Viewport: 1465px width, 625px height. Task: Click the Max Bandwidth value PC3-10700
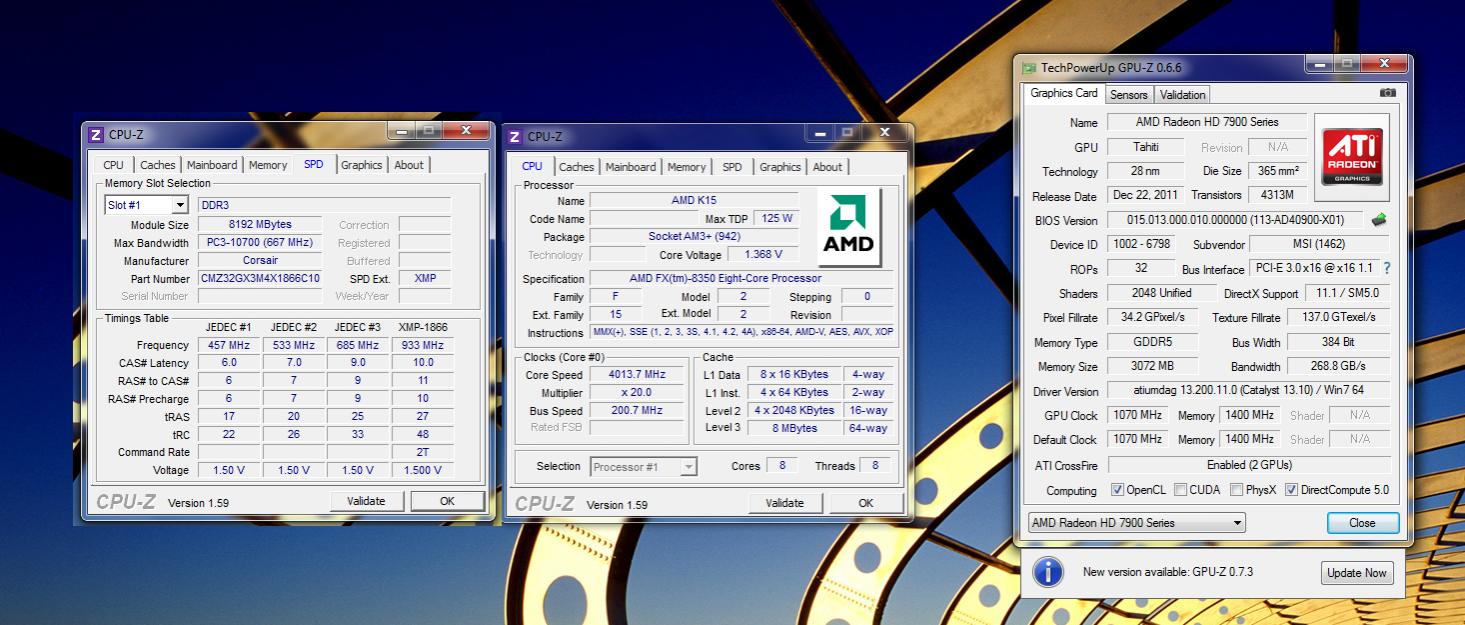260,243
